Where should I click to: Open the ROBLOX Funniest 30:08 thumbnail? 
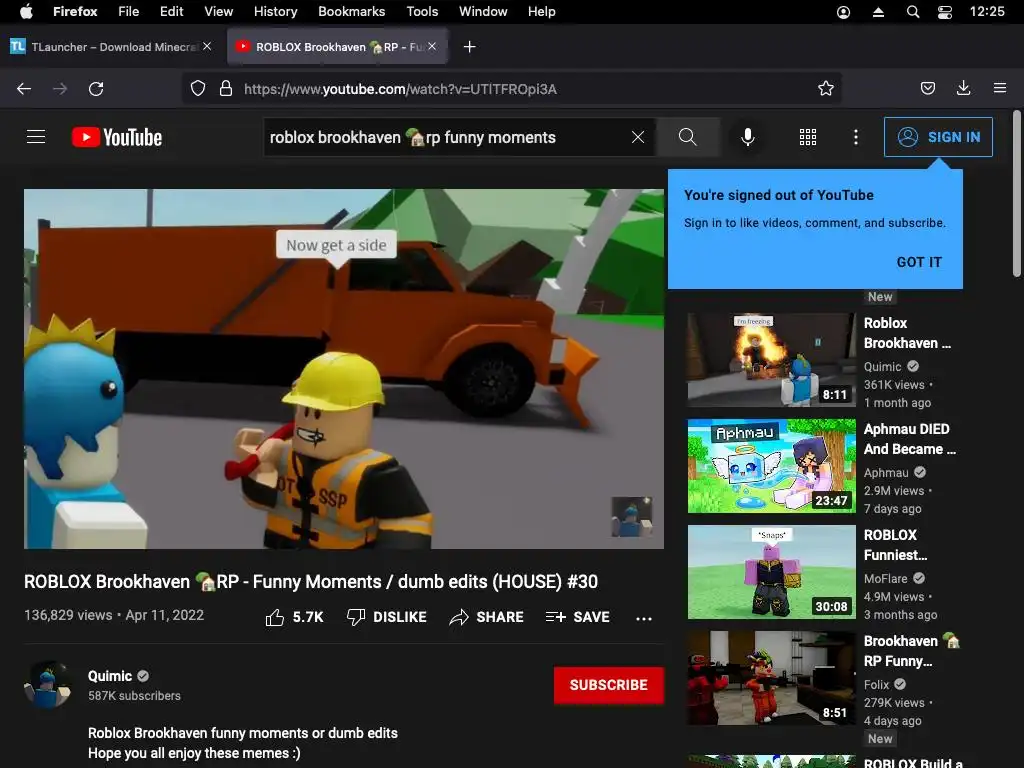(x=771, y=572)
